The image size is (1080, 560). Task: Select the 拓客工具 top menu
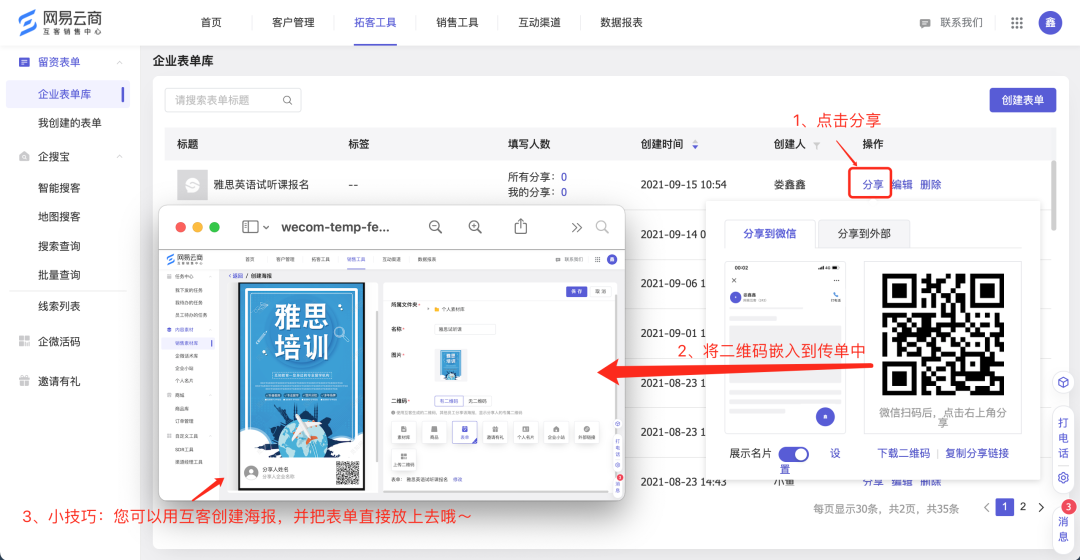point(375,23)
